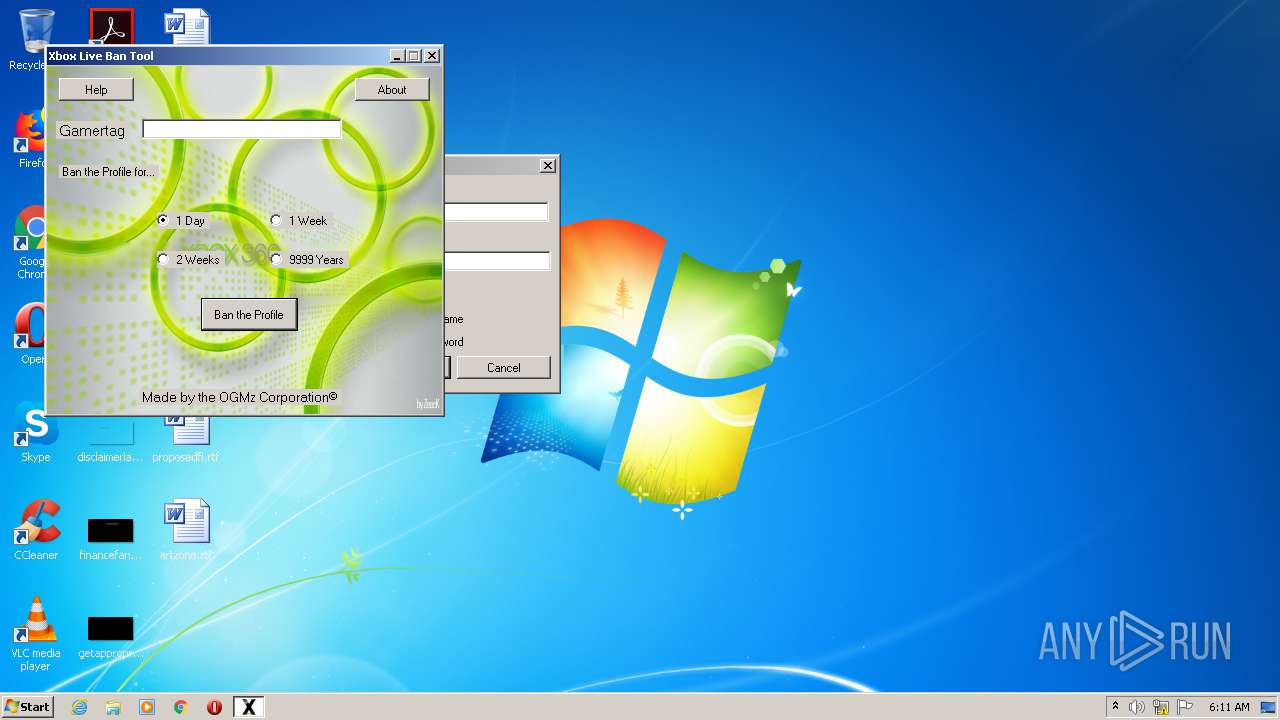
Task: Close the Xbox Live Ban Tool window
Action: 432,56
